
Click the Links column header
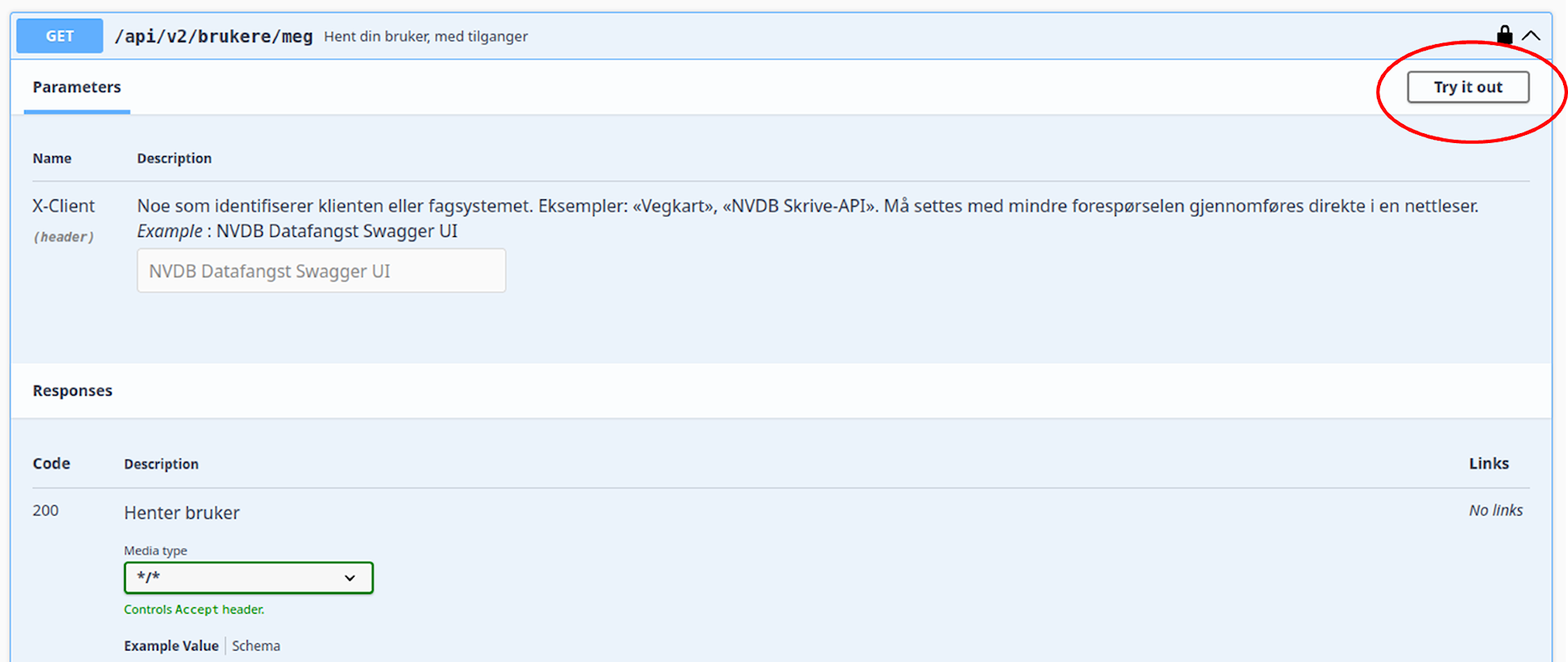(1488, 463)
